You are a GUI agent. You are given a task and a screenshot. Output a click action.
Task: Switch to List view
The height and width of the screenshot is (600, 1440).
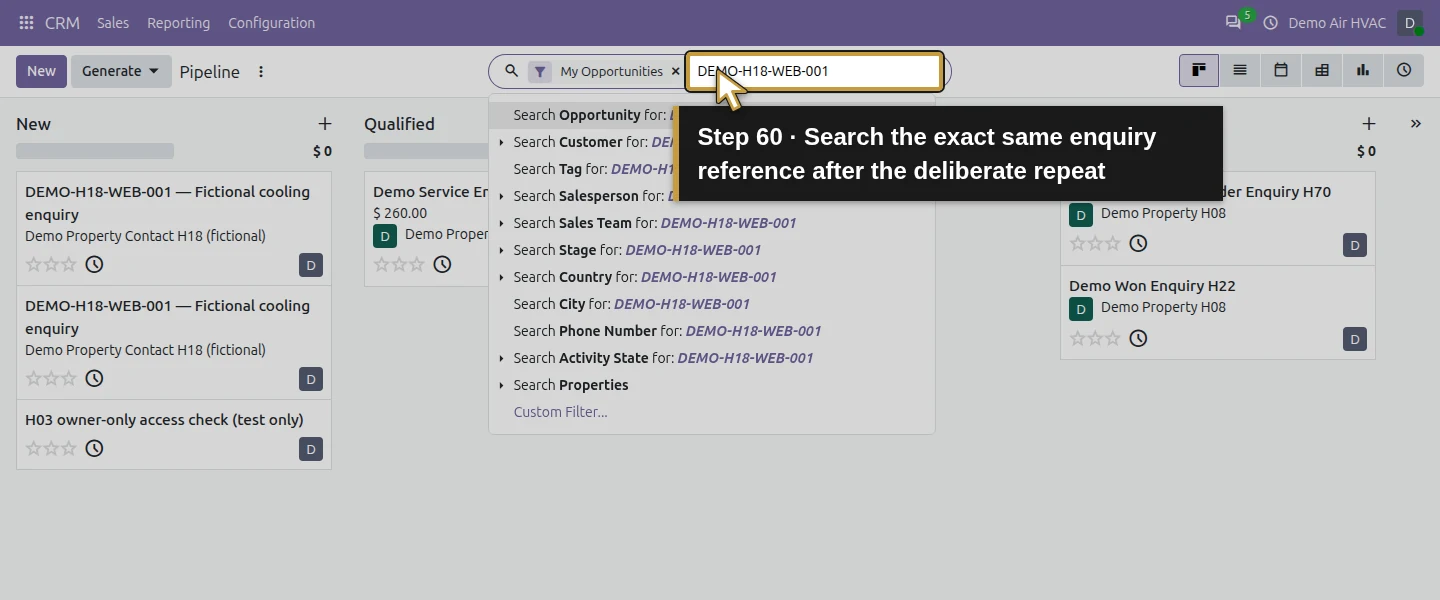[1240, 70]
